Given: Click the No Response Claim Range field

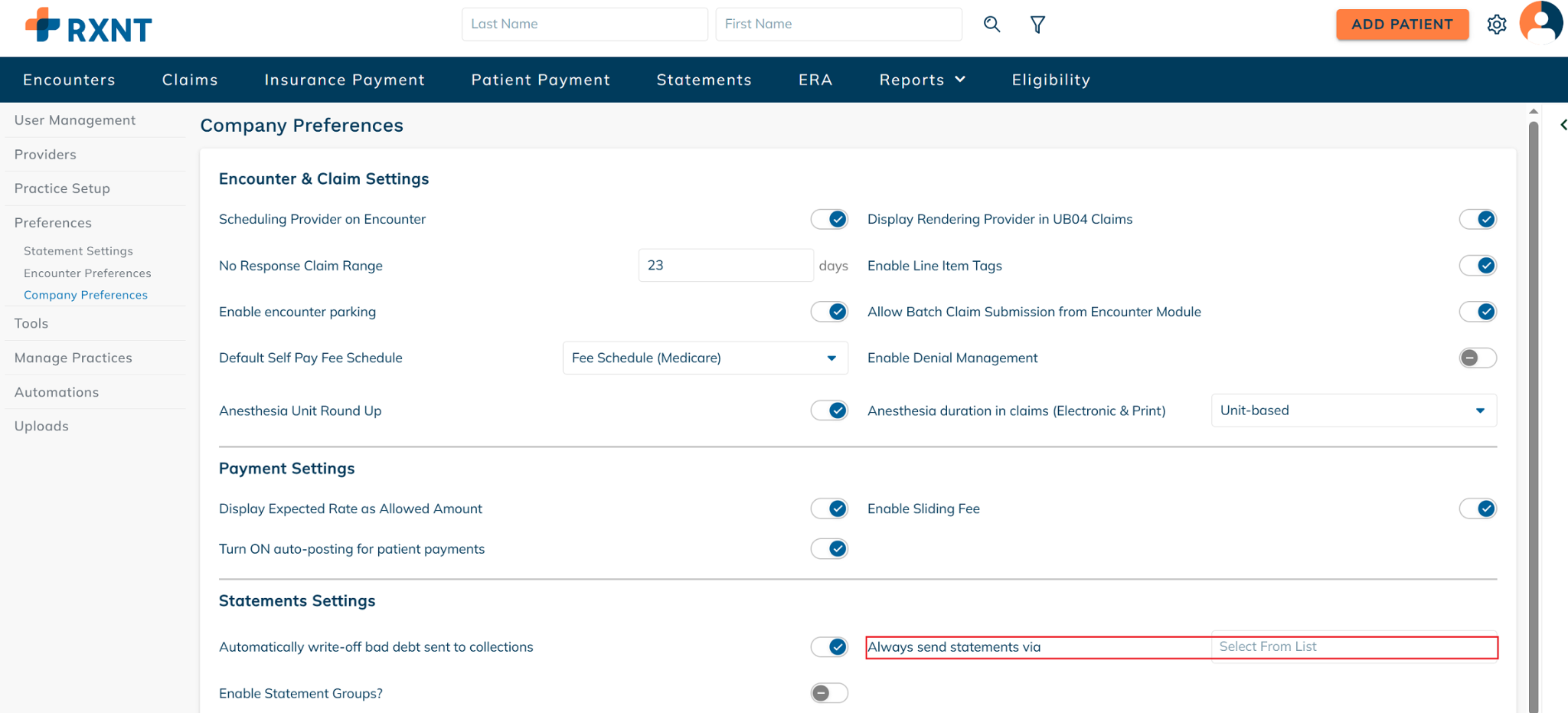Looking at the screenshot, I should pos(725,266).
